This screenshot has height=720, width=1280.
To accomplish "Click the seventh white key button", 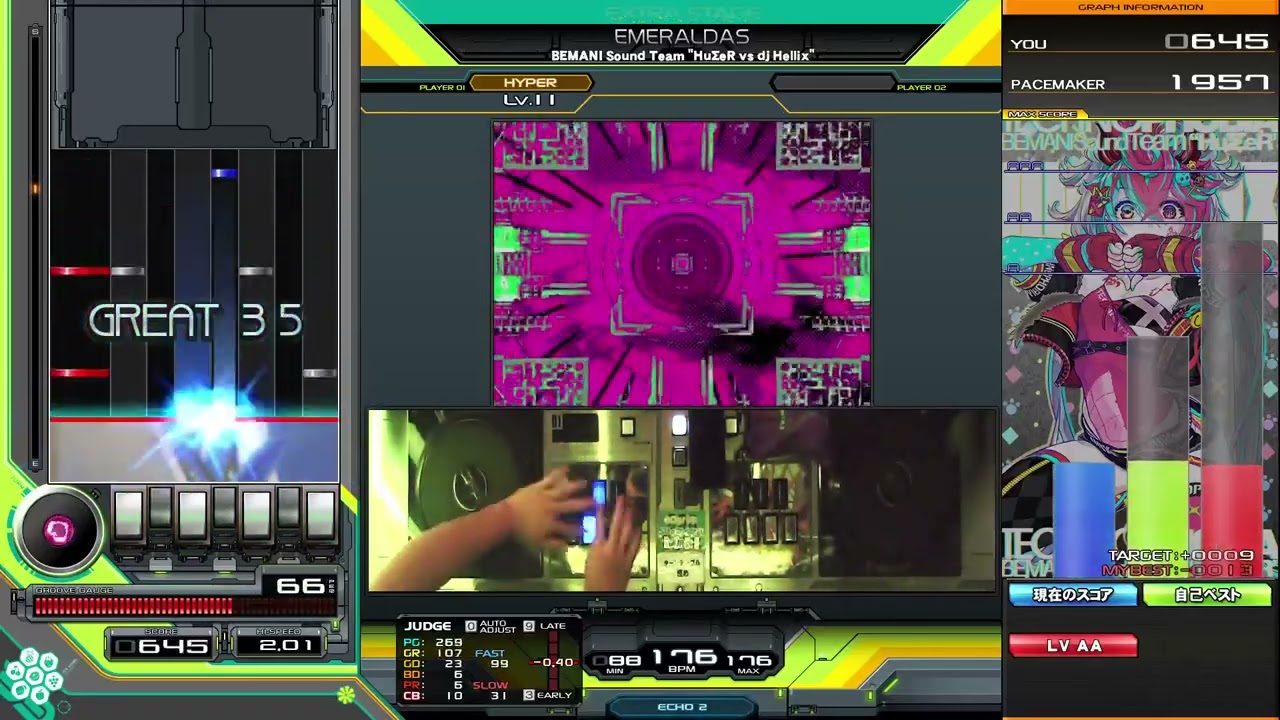I will (x=320, y=513).
